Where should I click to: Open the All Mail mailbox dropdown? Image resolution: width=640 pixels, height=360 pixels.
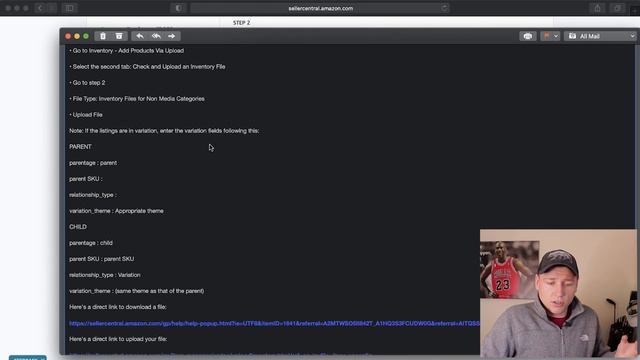(x=600, y=36)
